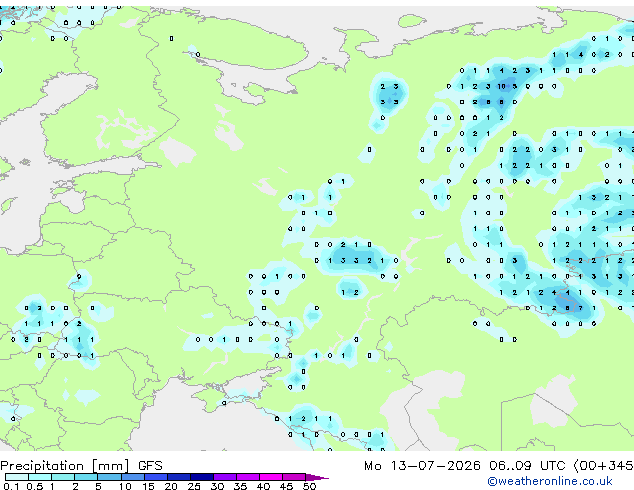The image size is (634, 490).
Task: Click the legend label '20'
Action: click(x=171, y=486)
